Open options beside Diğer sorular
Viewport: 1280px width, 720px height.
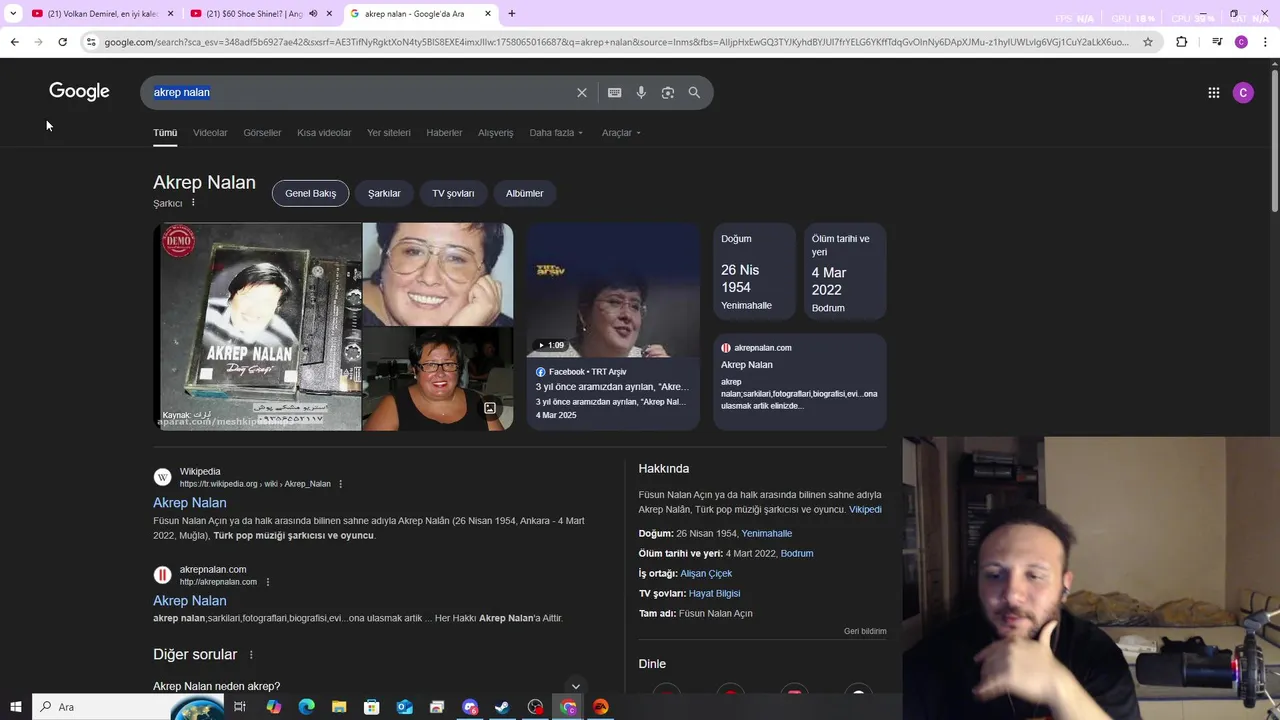251,655
